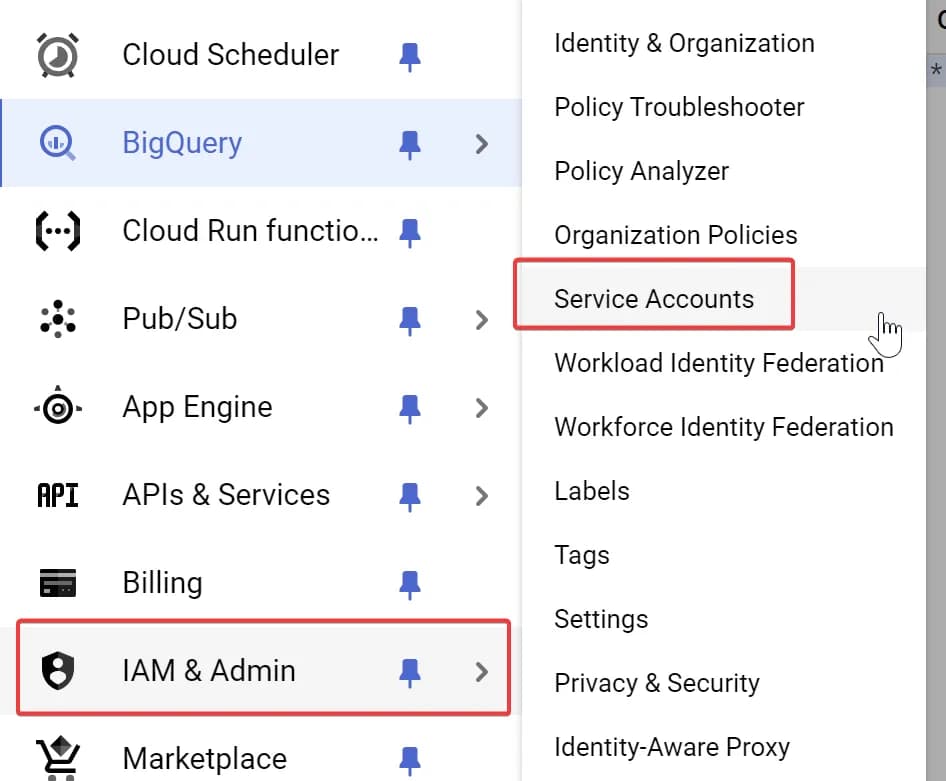The width and height of the screenshot is (946, 781).
Task: Open Settings from the IAM submenu
Action: click(724, 619)
